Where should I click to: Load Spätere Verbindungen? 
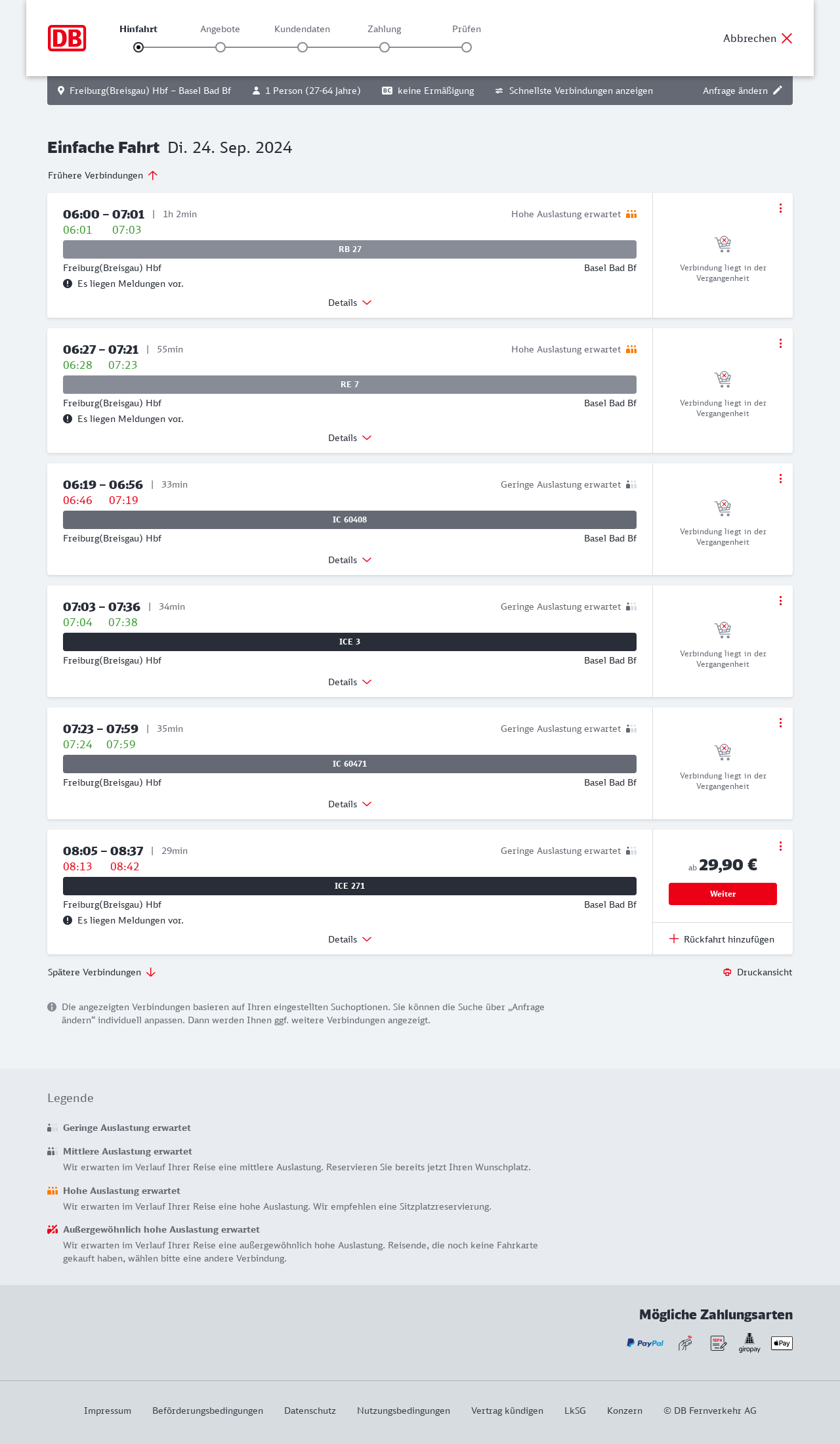pyautogui.click(x=102, y=972)
